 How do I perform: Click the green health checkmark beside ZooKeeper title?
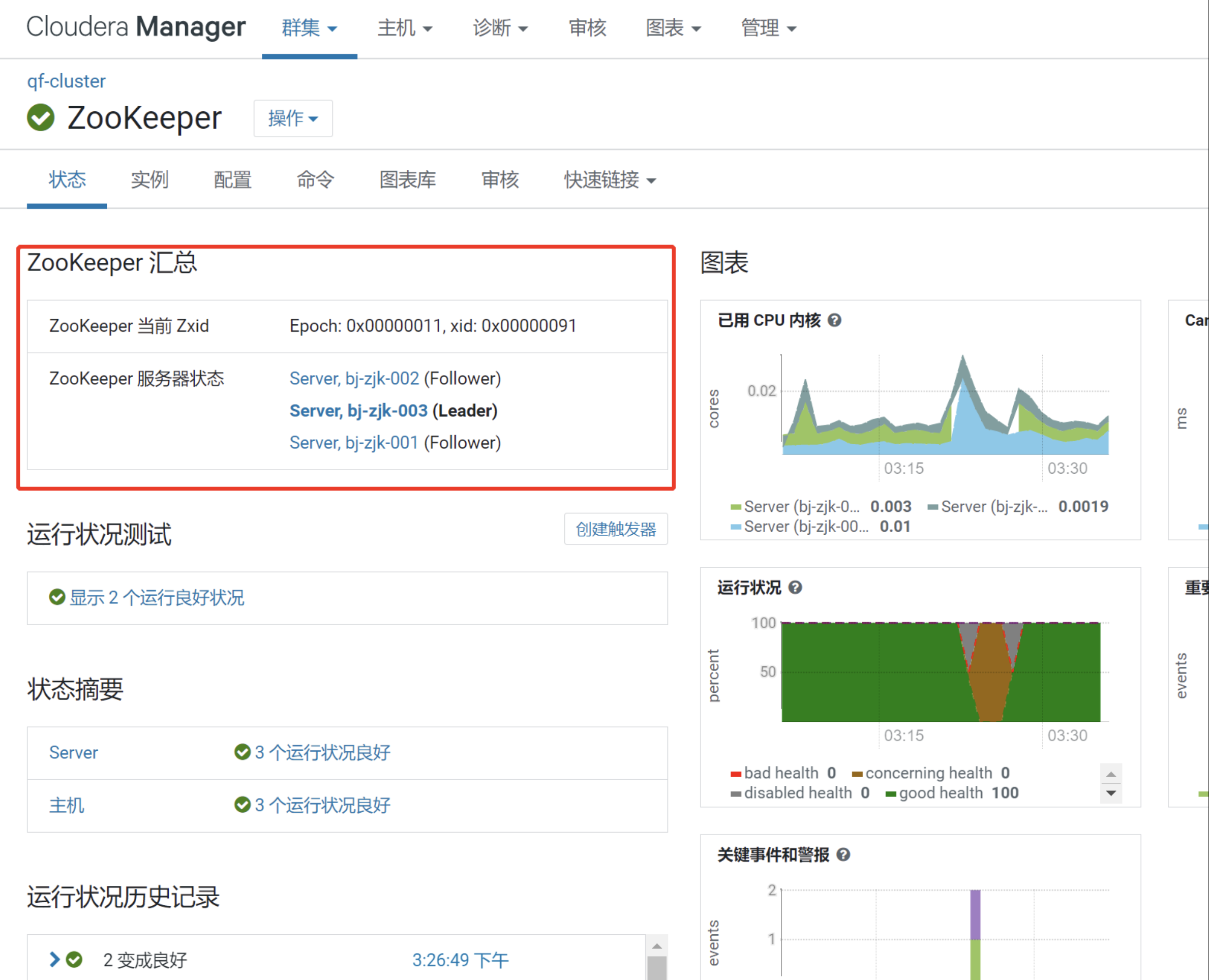40,118
